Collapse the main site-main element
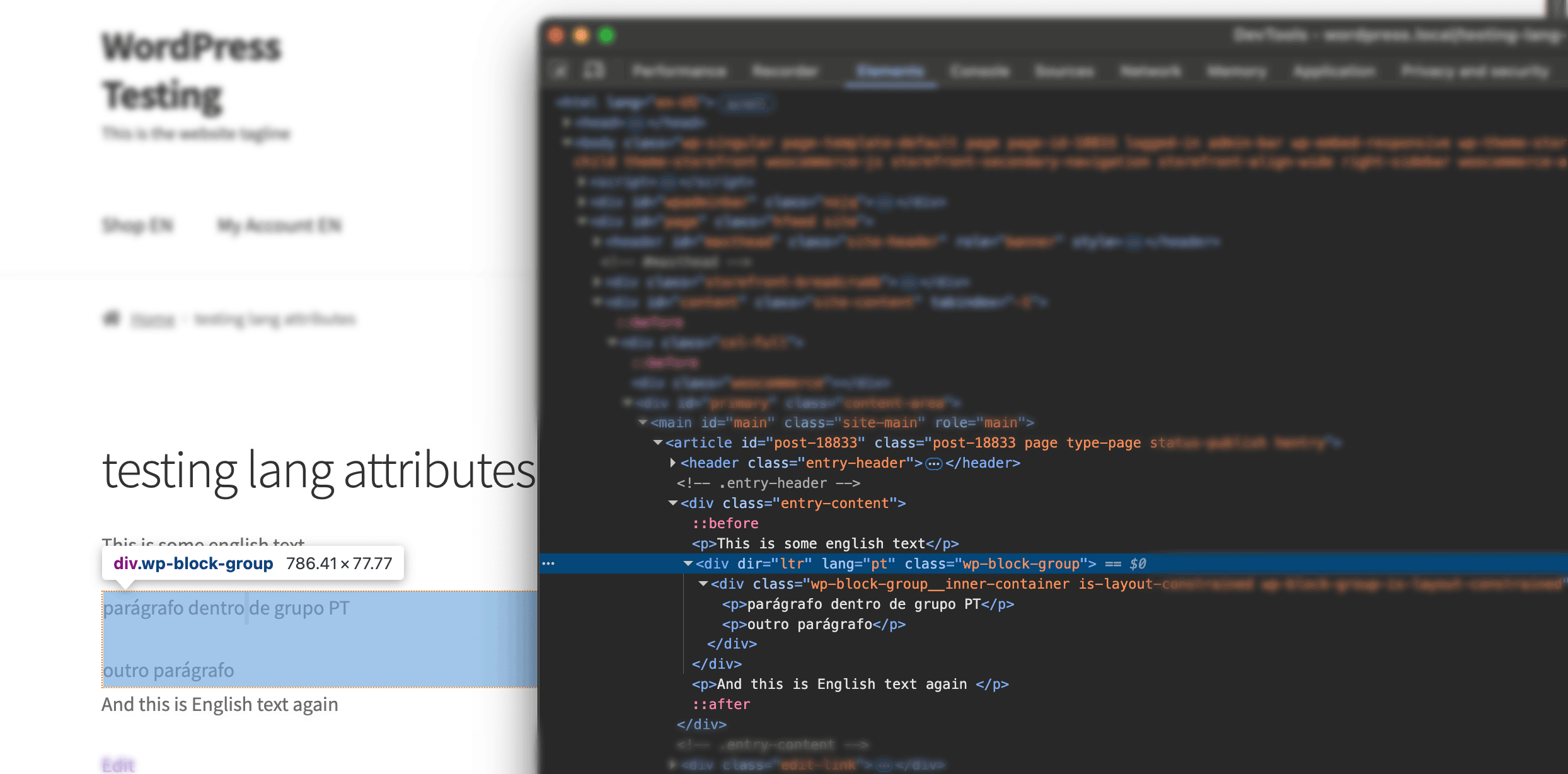This screenshot has height=774, width=1568. (x=642, y=422)
